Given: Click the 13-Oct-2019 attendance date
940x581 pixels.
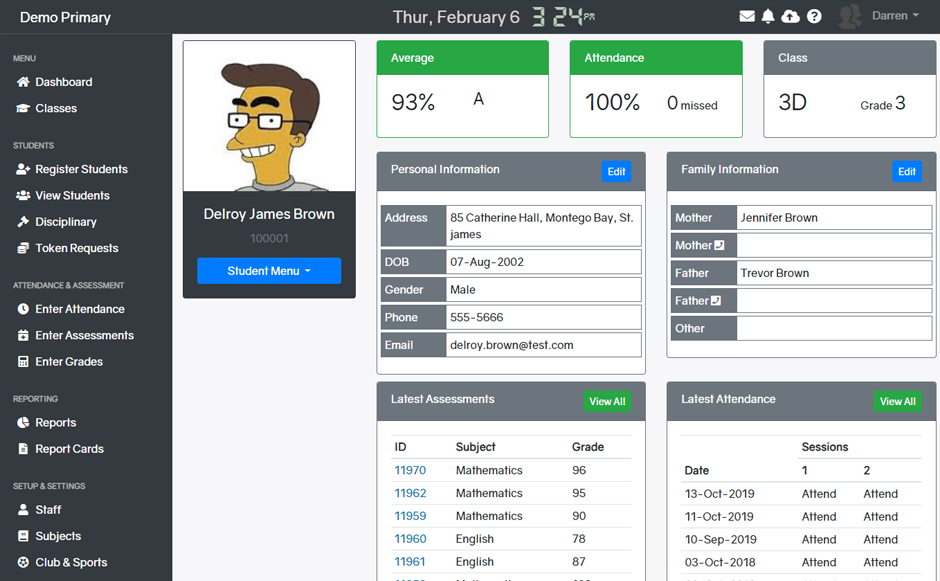Looking at the screenshot, I should tap(719, 494).
